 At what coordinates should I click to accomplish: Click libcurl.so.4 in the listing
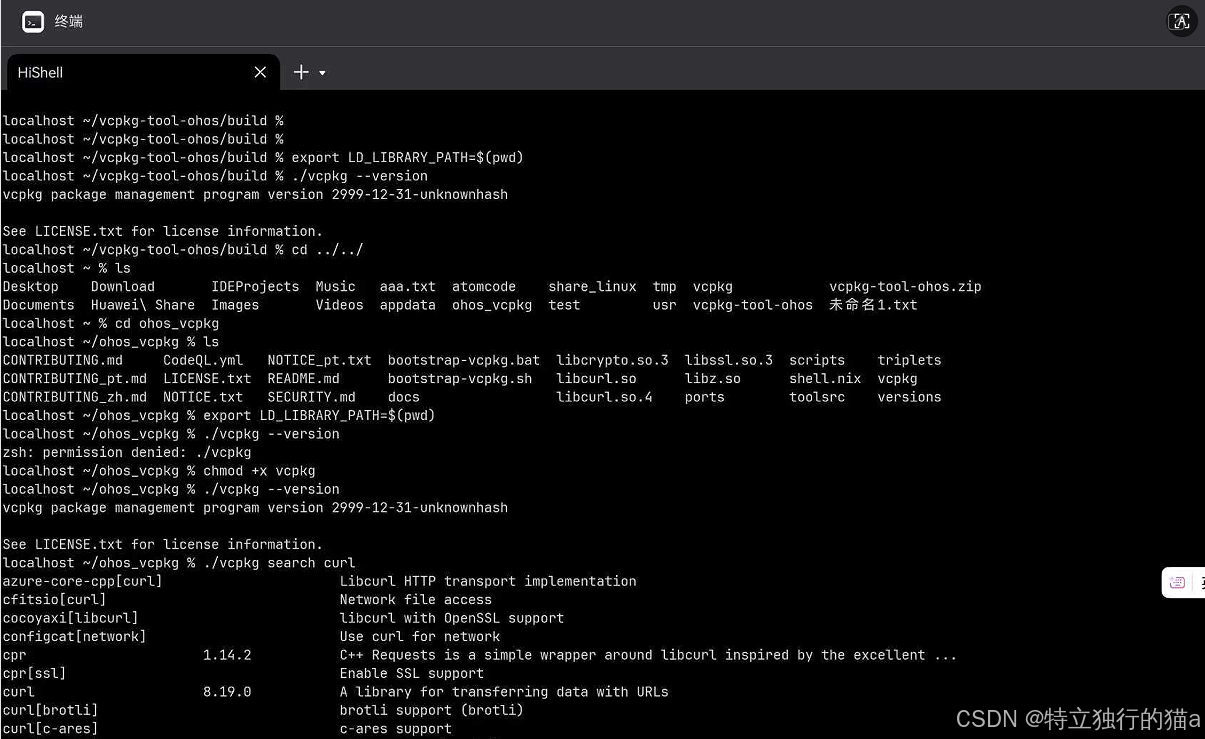(605, 397)
